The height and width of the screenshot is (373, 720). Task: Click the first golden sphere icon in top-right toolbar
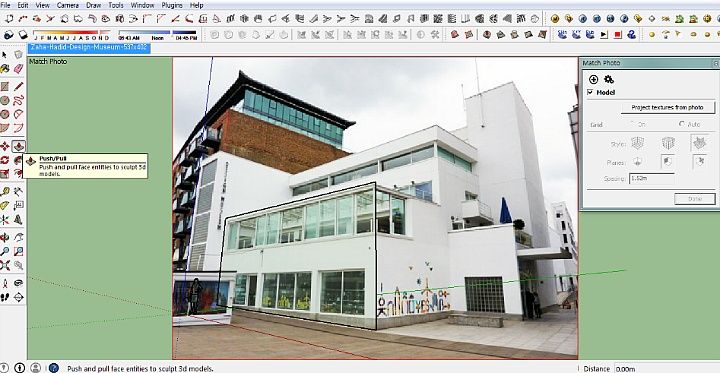click(555, 19)
